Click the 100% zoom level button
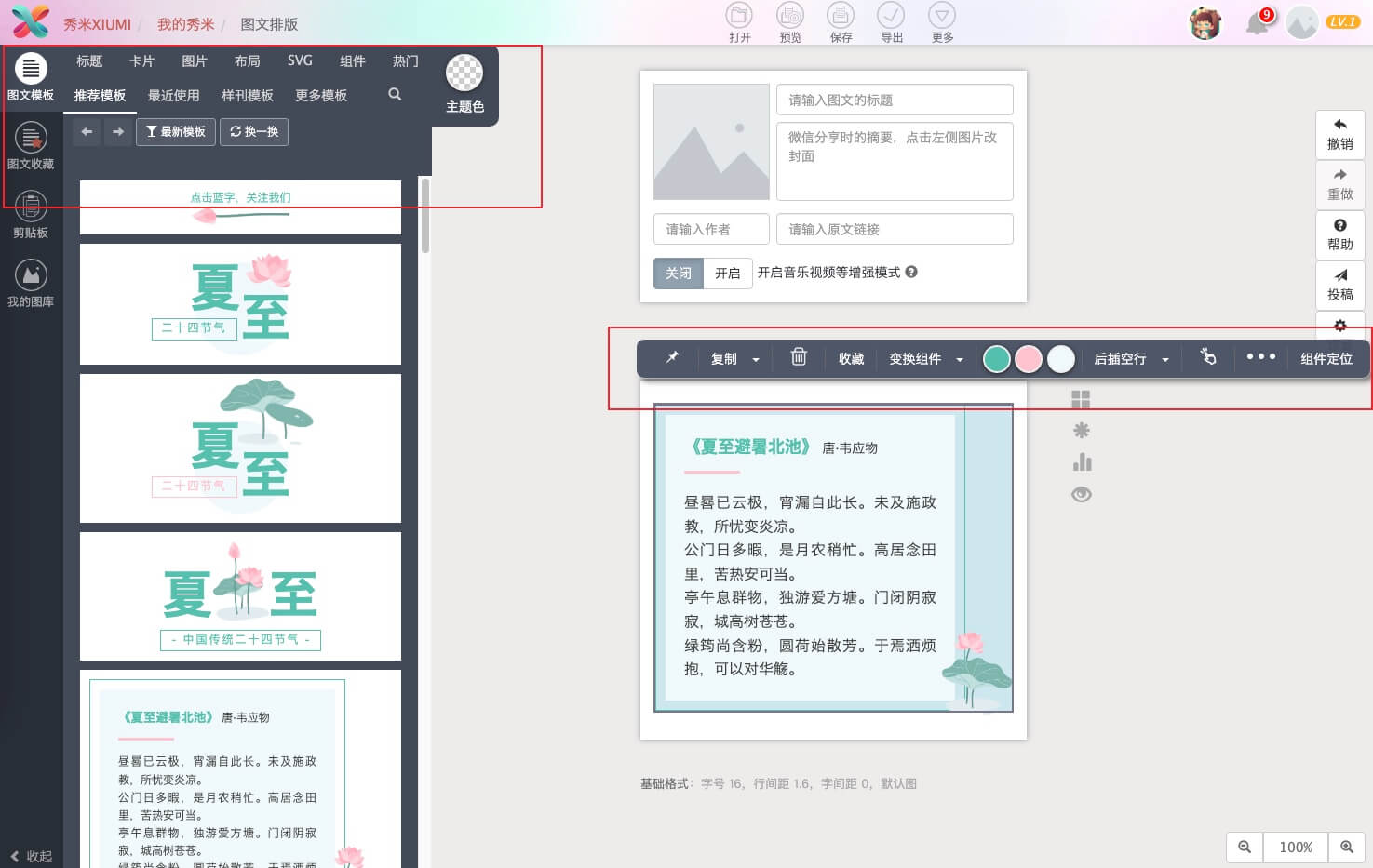Image resolution: width=1373 pixels, height=868 pixels. 1296,847
